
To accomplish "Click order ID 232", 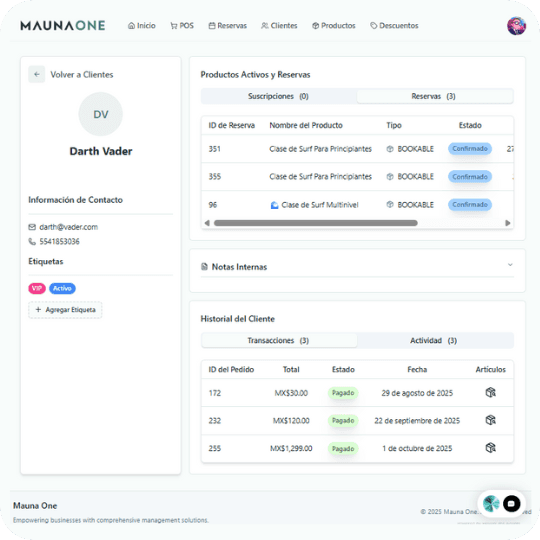I will pos(215,421).
